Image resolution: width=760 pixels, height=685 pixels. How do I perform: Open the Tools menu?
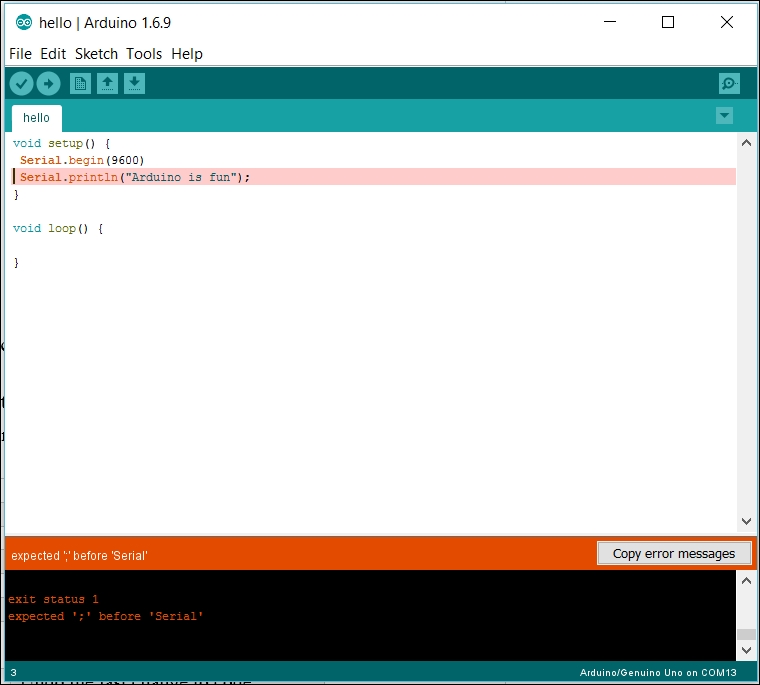click(x=144, y=54)
